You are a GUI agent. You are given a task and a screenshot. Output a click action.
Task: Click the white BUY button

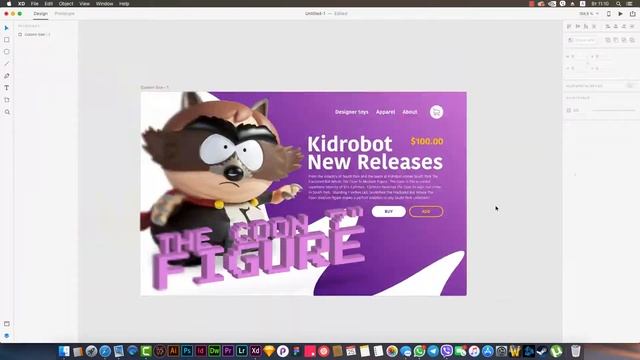[389, 211]
